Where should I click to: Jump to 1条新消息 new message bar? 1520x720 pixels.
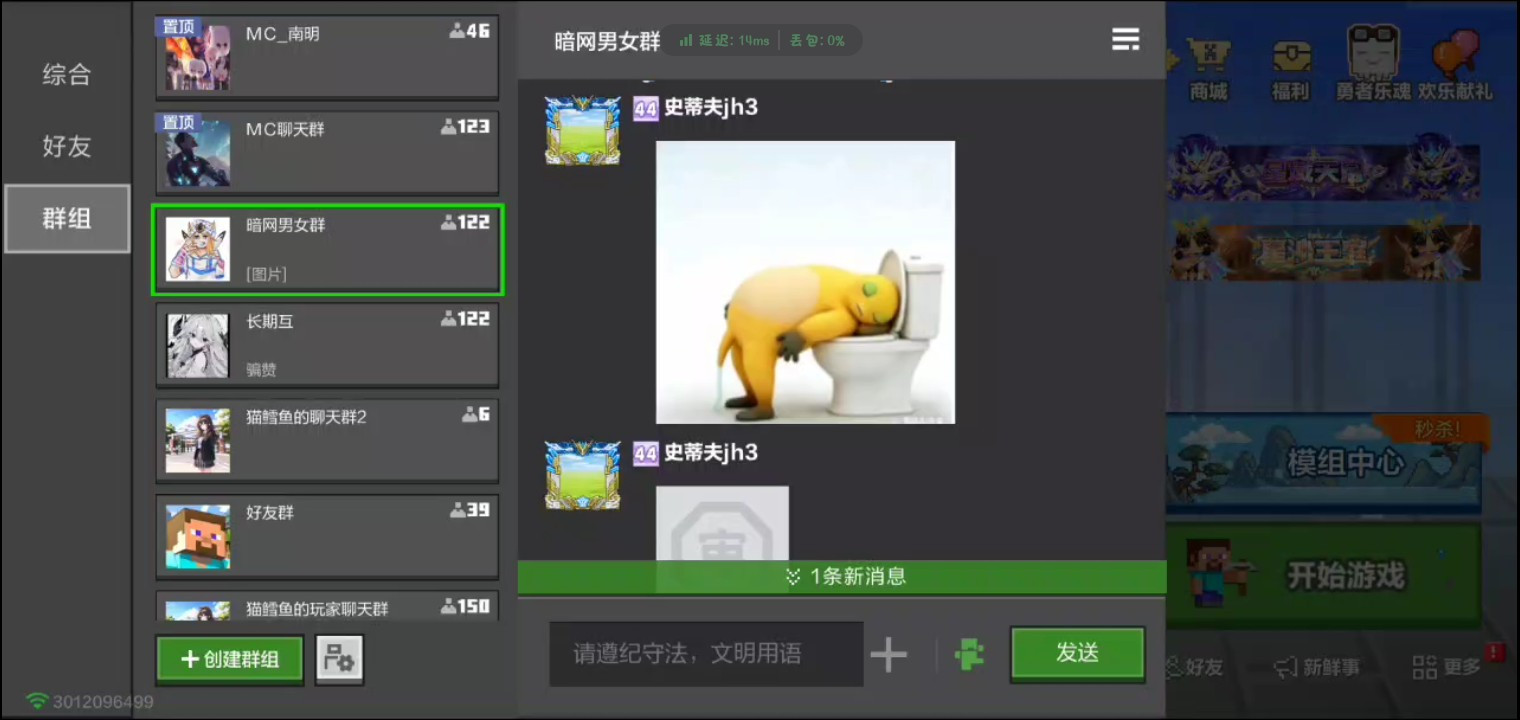[842, 576]
